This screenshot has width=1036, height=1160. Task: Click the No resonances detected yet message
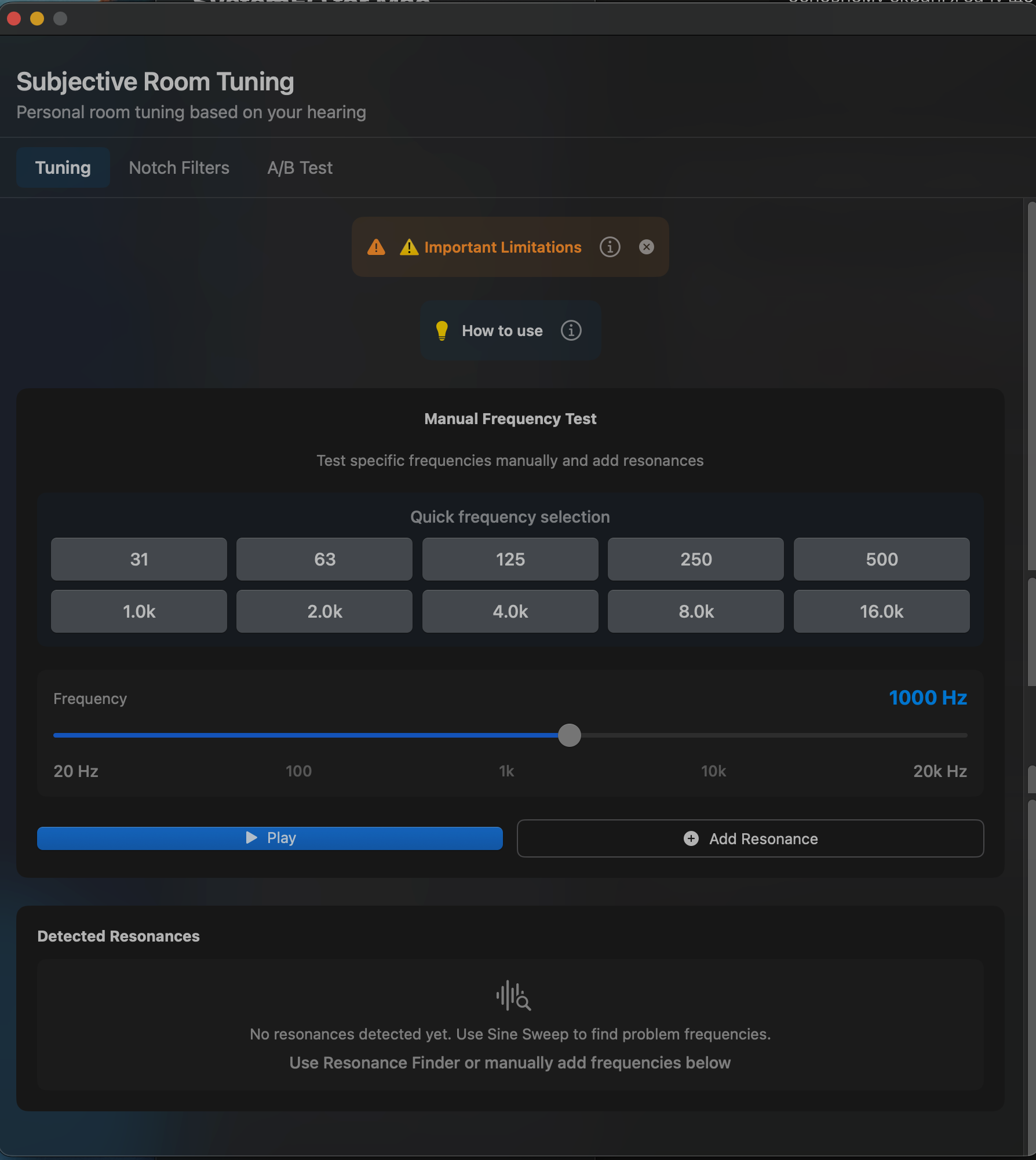[510, 1034]
